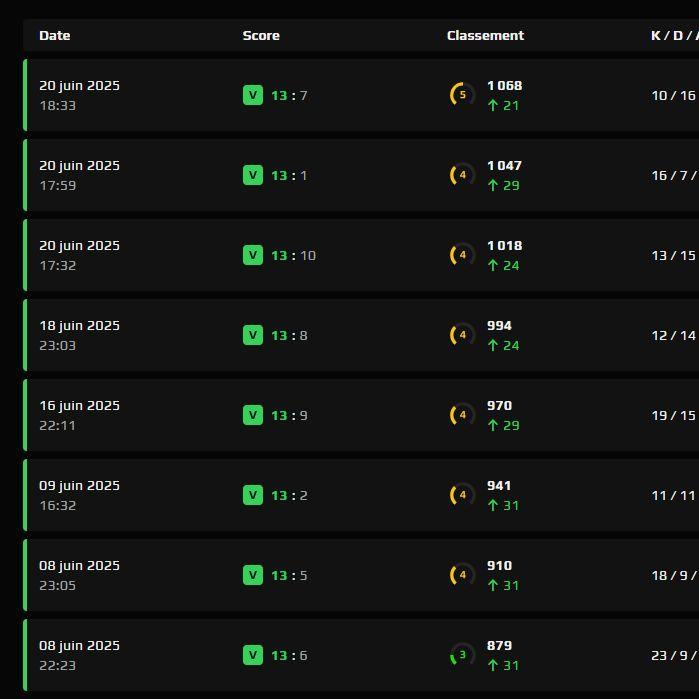Click the V badge on 13:10 match

253,255
